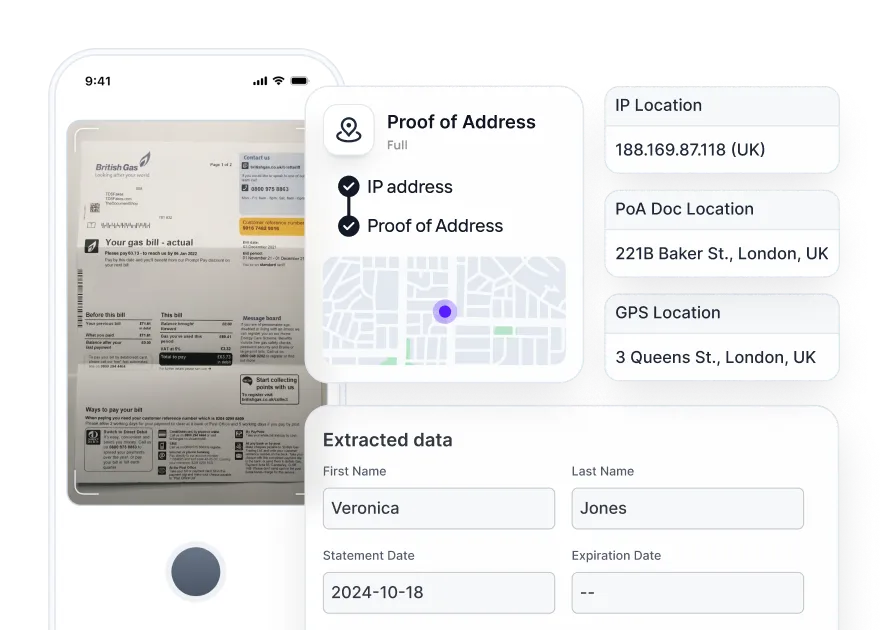Select the location marker on the map
This screenshot has width=888, height=630.
444,312
